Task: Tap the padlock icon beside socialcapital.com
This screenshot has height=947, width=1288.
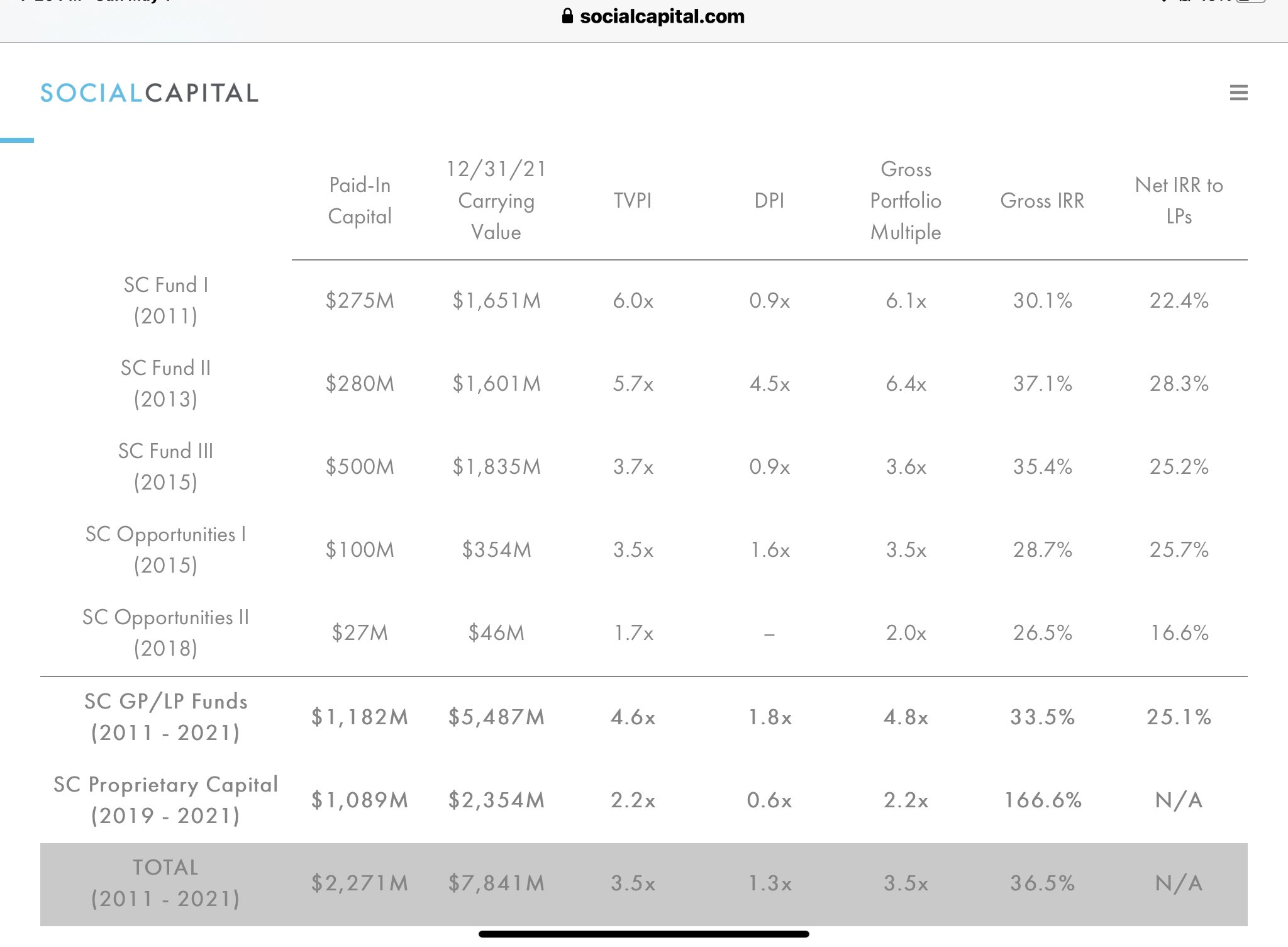Action: coord(567,16)
